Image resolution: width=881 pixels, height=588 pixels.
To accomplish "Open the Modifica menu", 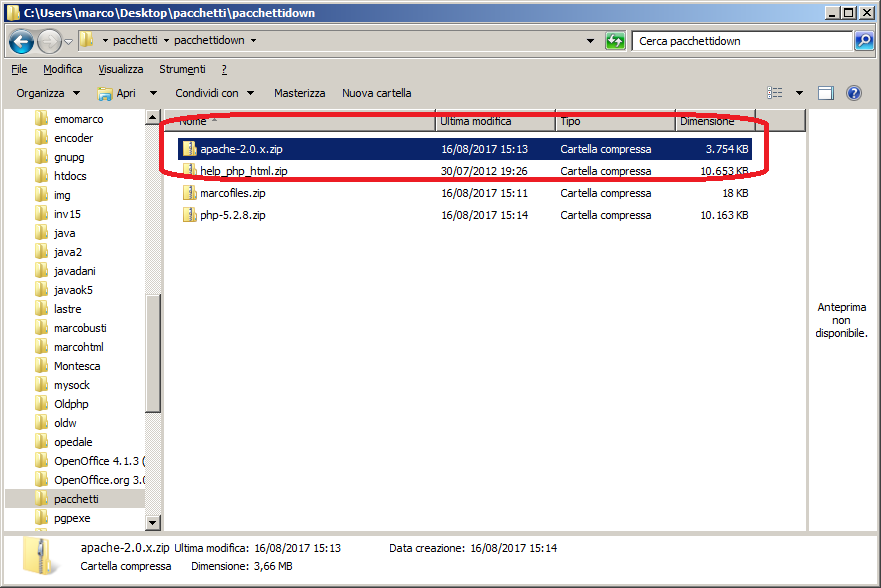I will [x=63, y=69].
